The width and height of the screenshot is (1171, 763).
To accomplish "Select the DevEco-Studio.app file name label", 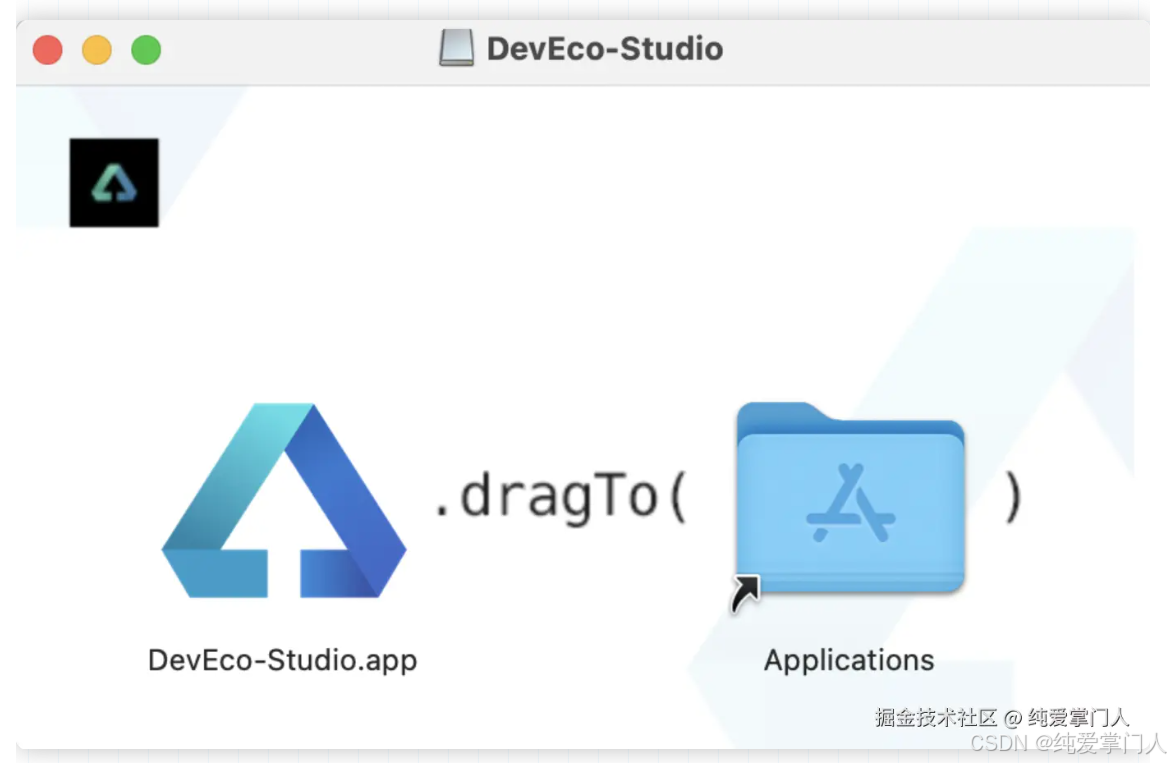I will [x=282, y=661].
